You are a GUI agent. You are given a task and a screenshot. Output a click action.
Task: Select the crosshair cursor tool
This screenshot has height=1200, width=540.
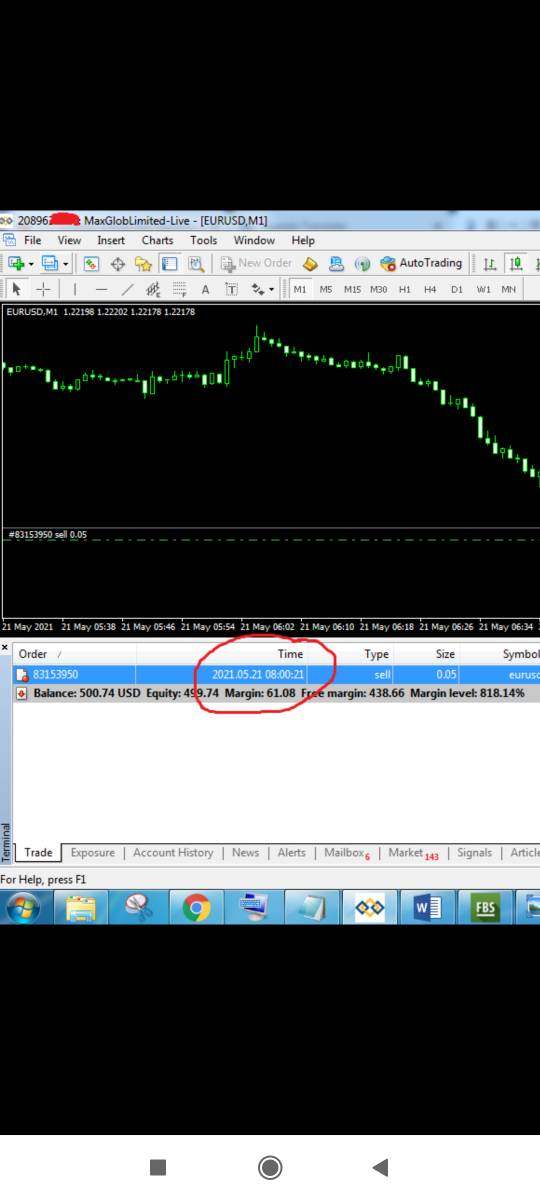click(x=44, y=289)
